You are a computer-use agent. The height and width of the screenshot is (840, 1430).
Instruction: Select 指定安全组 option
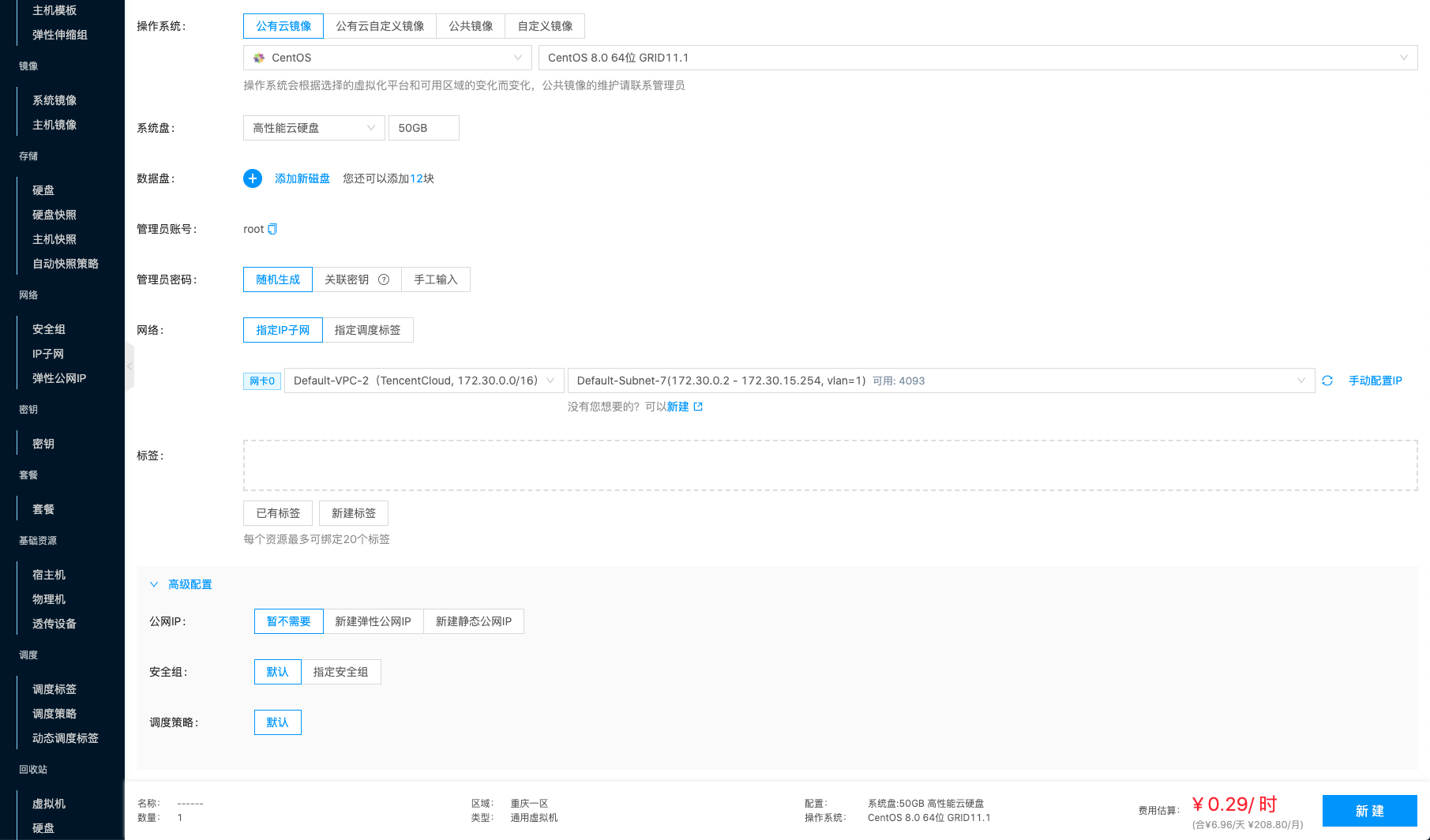click(340, 672)
